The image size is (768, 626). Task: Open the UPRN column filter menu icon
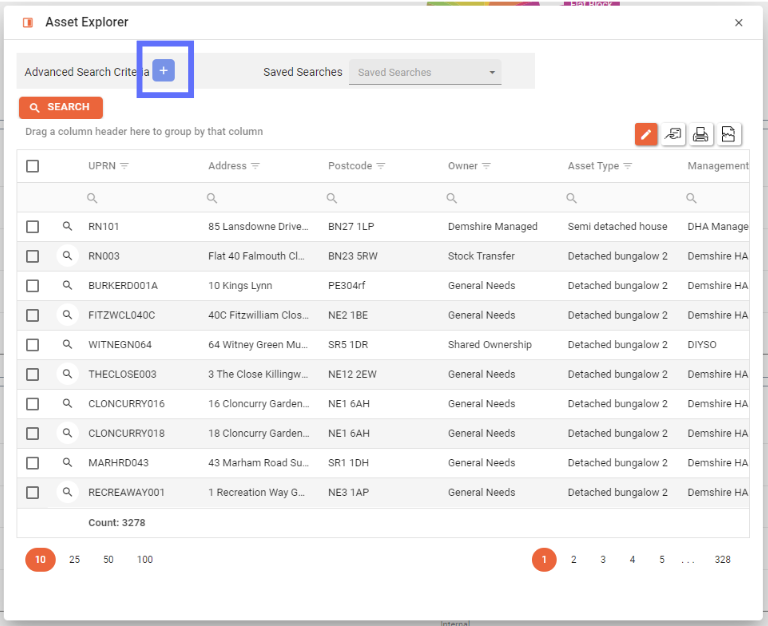pyautogui.click(x=125, y=166)
